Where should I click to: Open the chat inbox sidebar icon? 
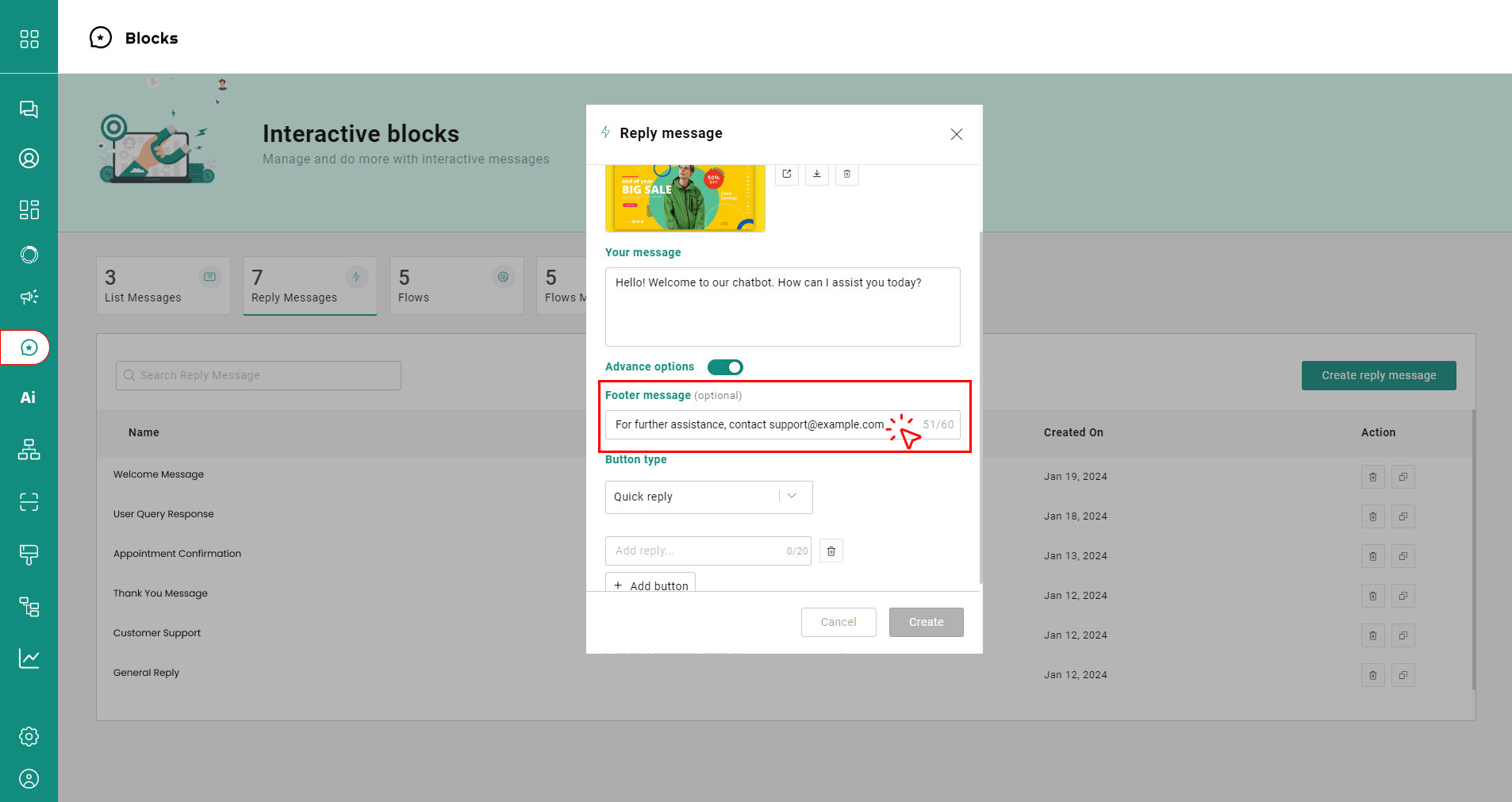(29, 109)
